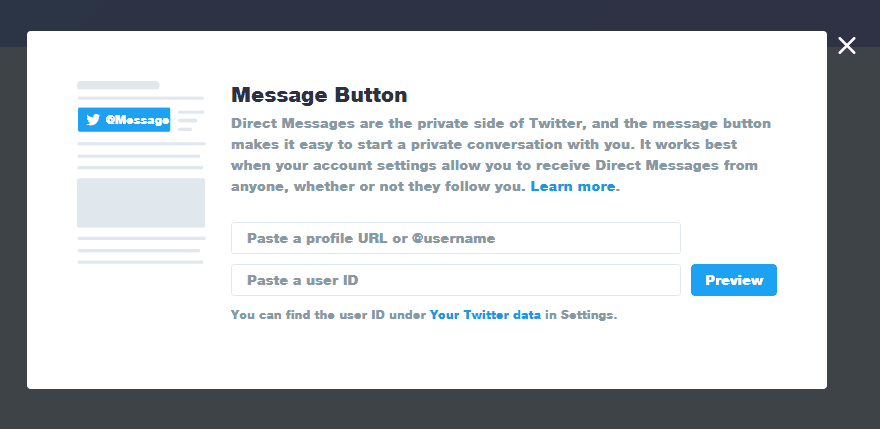
Task: Click the top gray title bar placeholder
Action: pos(118,85)
